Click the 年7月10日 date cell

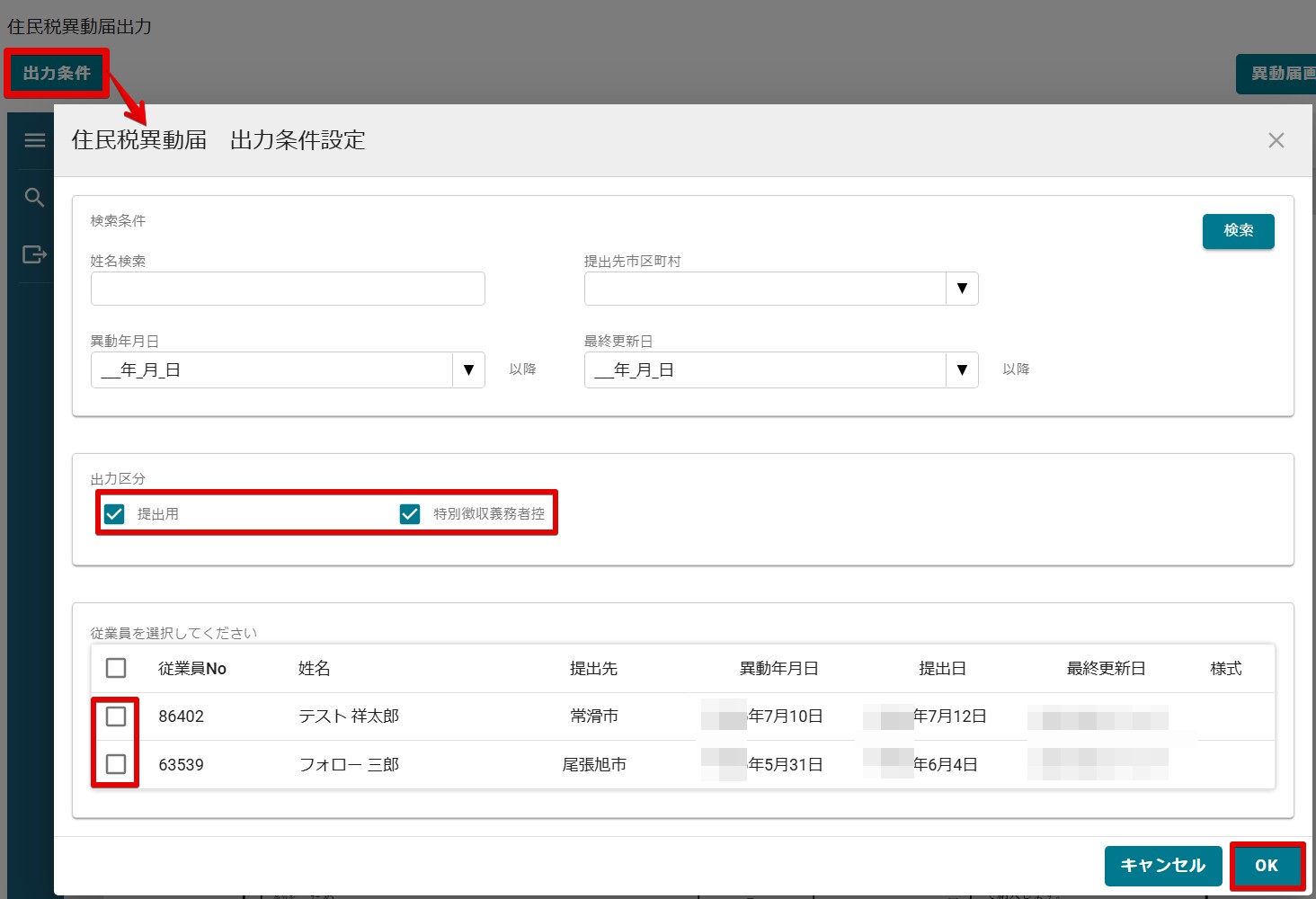[x=786, y=717]
